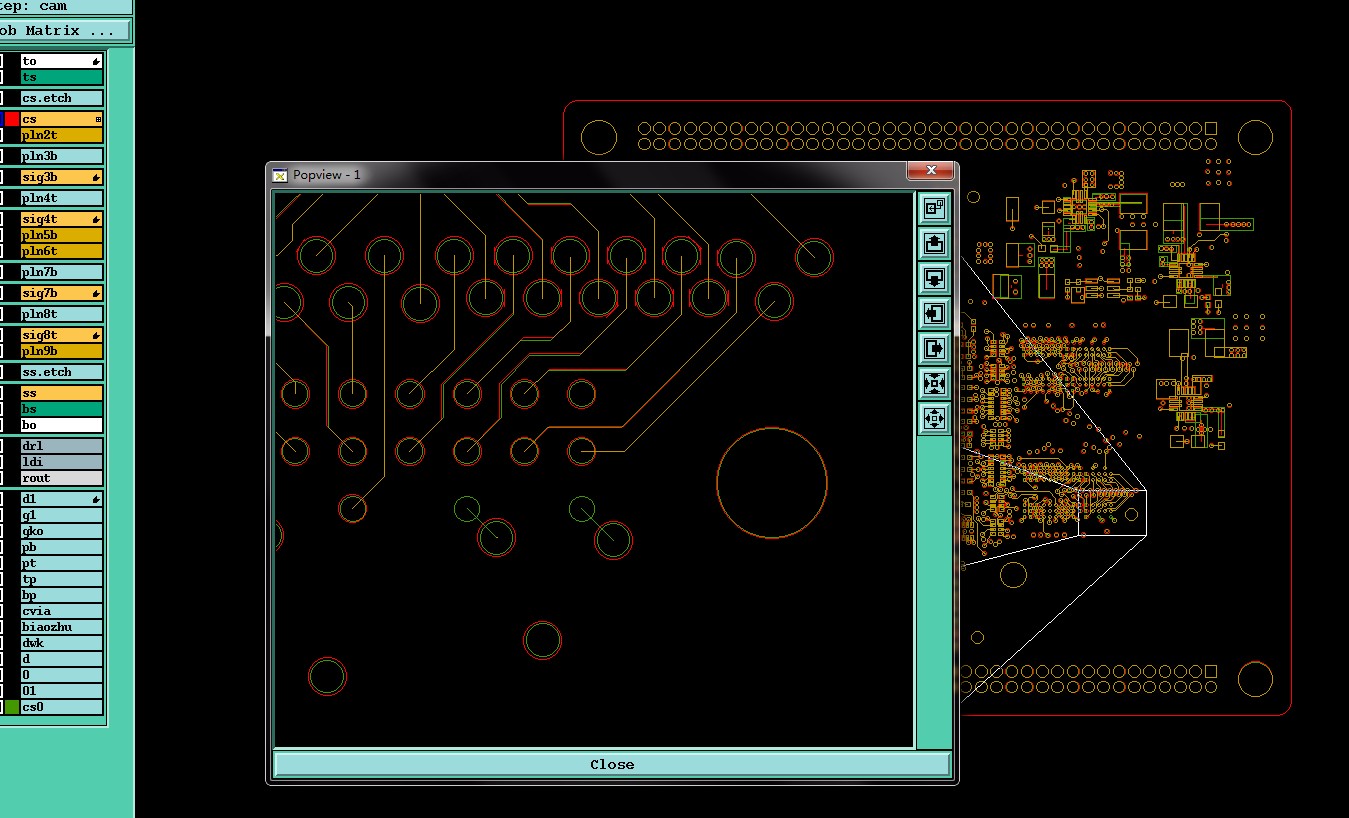The width and height of the screenshot is (1349, 818).
Task: Click the large circular pad in Popview
Action: pos(772,483)
